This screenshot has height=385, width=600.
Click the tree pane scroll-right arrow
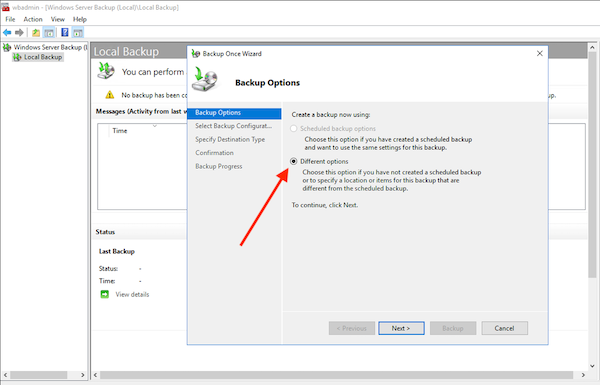coord(83,375)
